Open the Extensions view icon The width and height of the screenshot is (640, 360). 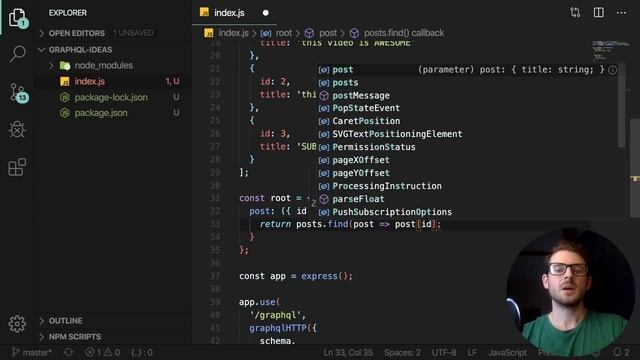(17, 167)
